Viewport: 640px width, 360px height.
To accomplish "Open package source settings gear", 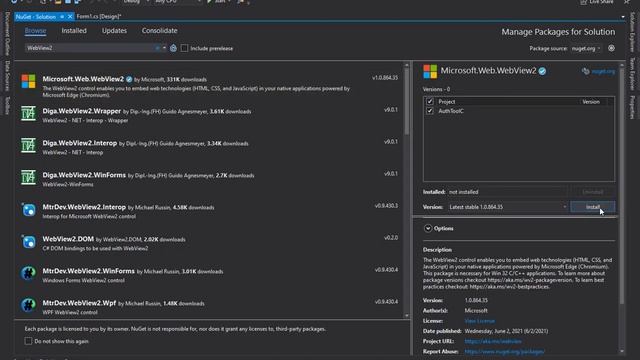I will tap(611, 48).
